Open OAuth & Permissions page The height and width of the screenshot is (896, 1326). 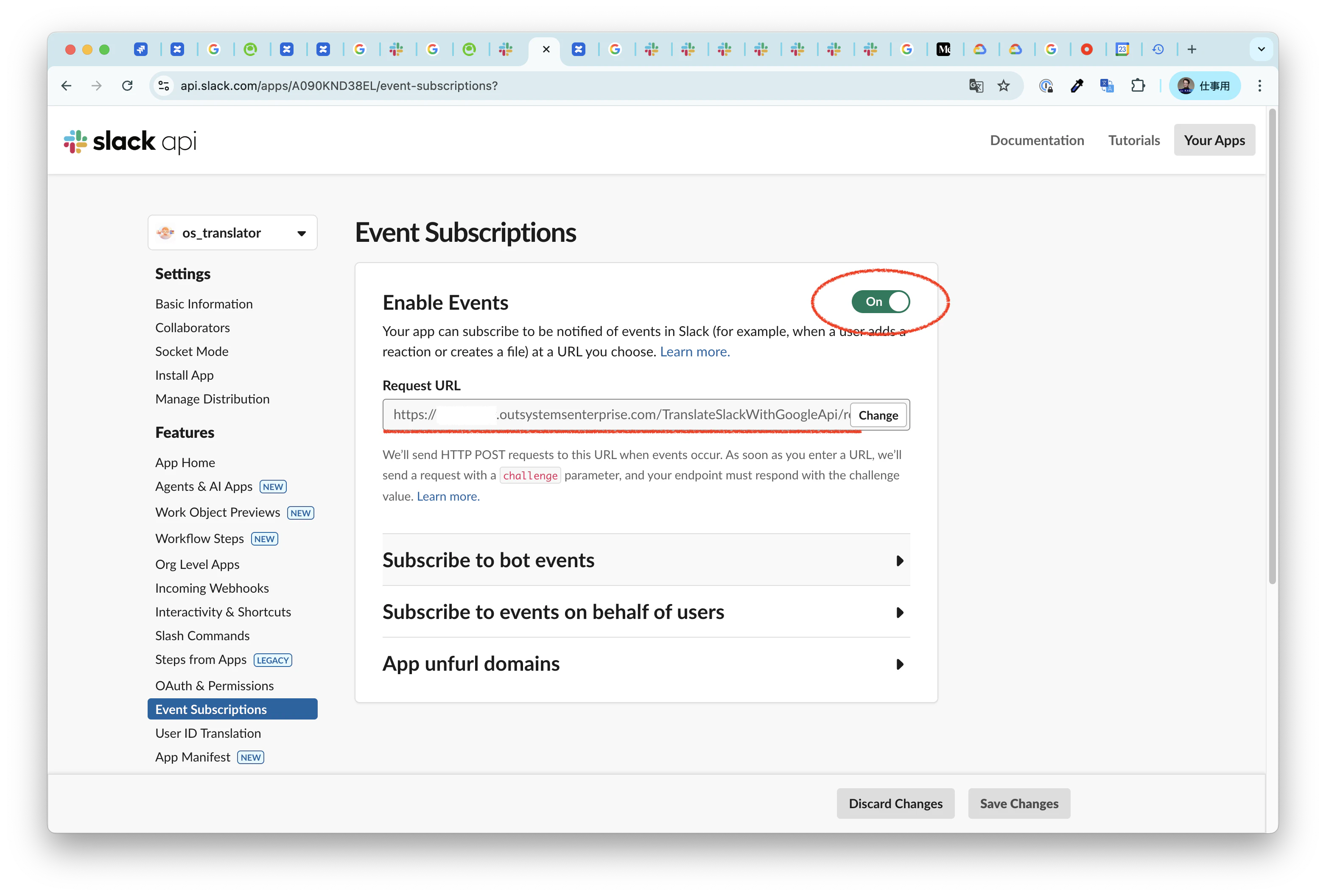tap(215, 686)
